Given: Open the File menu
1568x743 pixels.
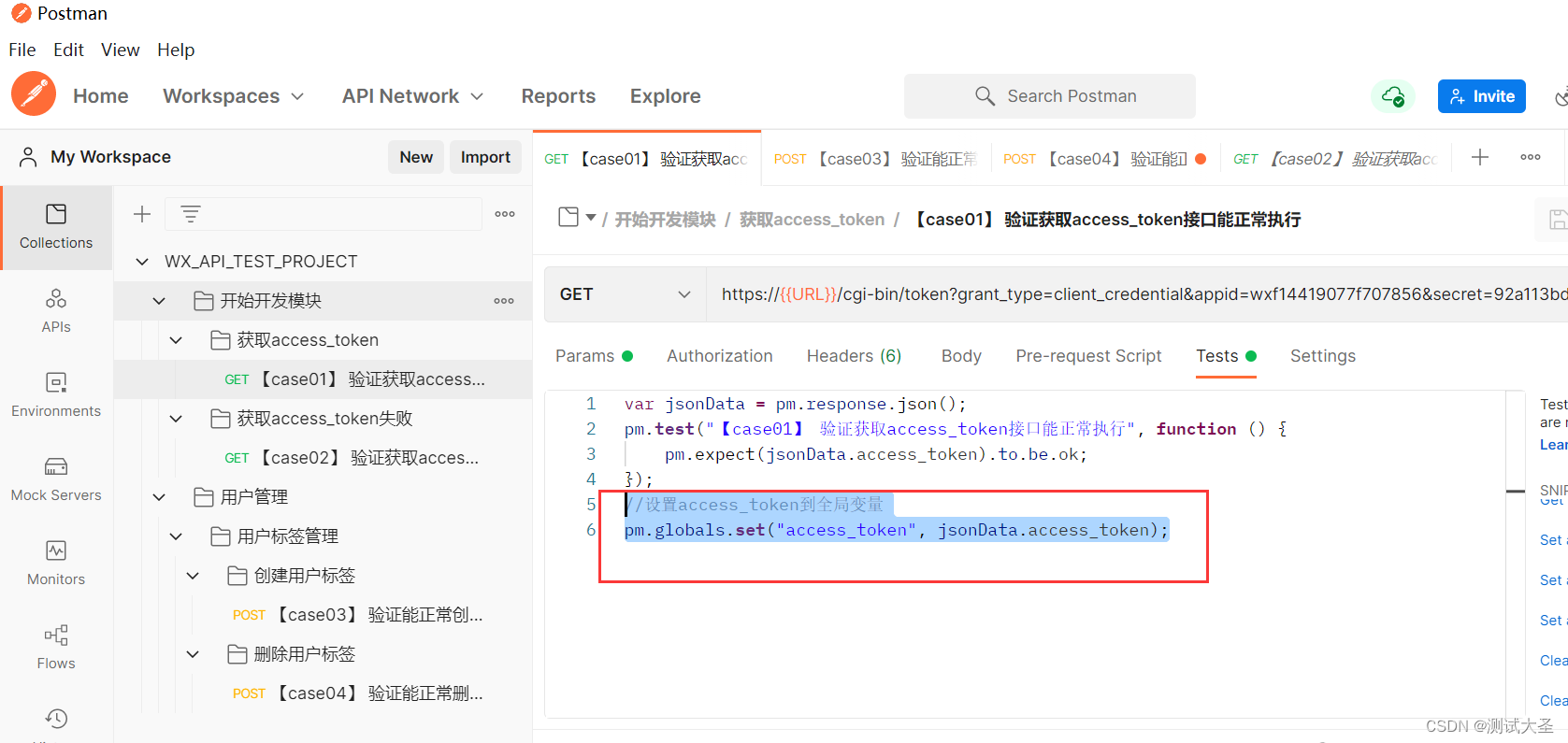Looking at the screenshot, I should (x=22, y=50).
